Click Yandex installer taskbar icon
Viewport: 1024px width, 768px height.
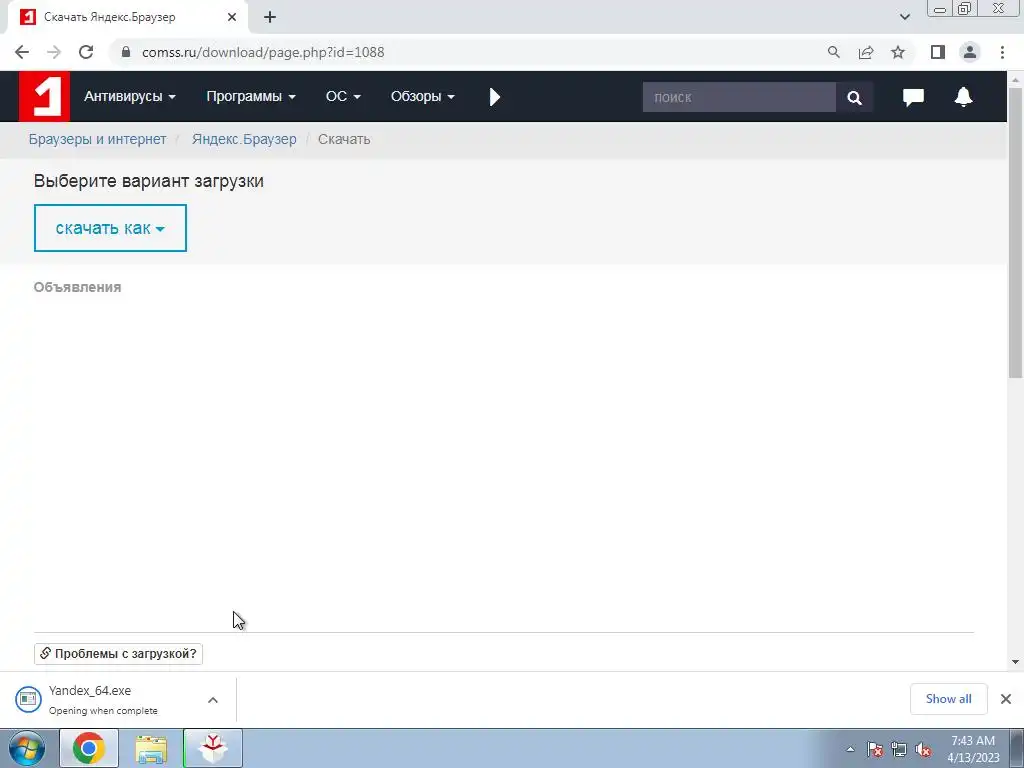213,748
